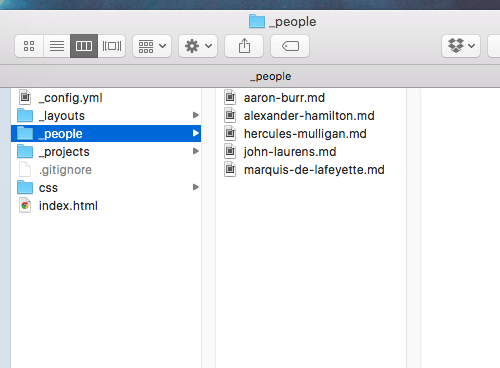Click the Share toolbar button
Image resolution: width=500 pixels, height=368 pixels.
click(244, 46)
